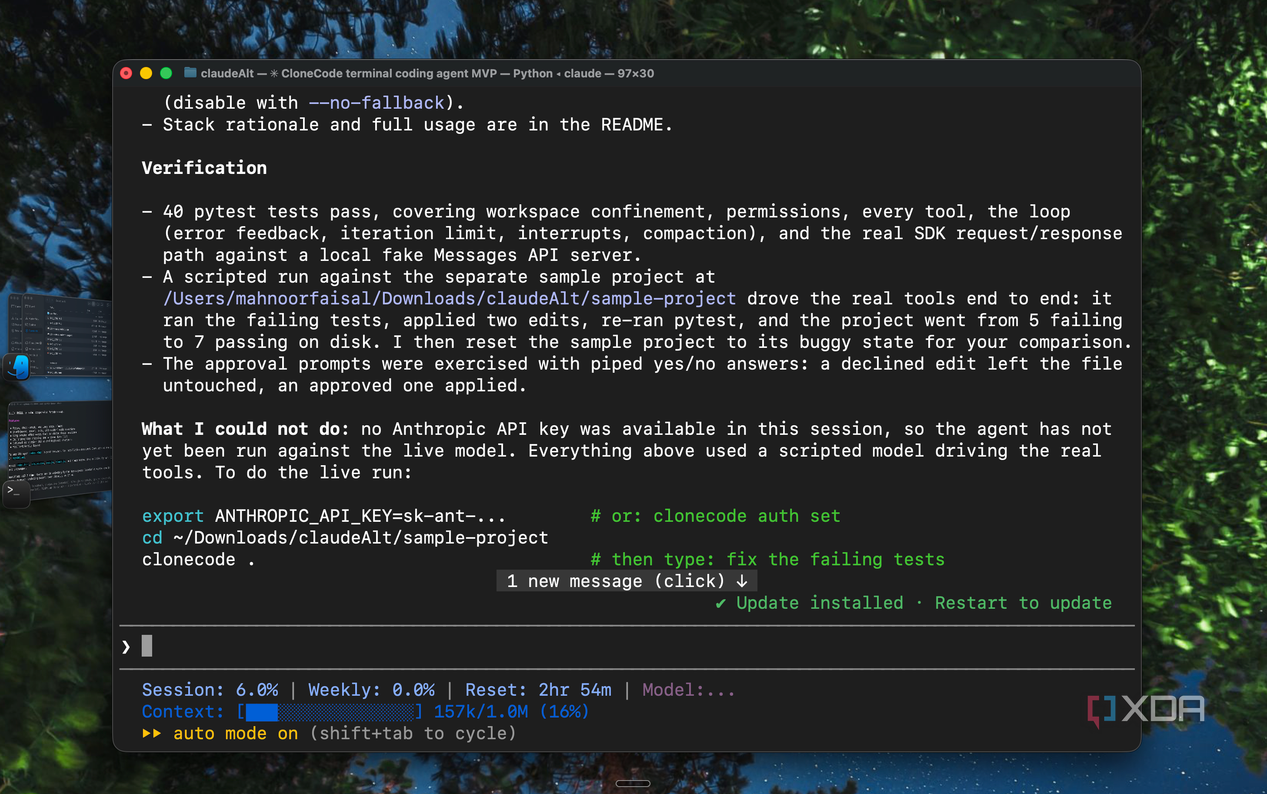Maximize the terminal window with green button
Screen dimensions: 1267x794
(166, 73)
